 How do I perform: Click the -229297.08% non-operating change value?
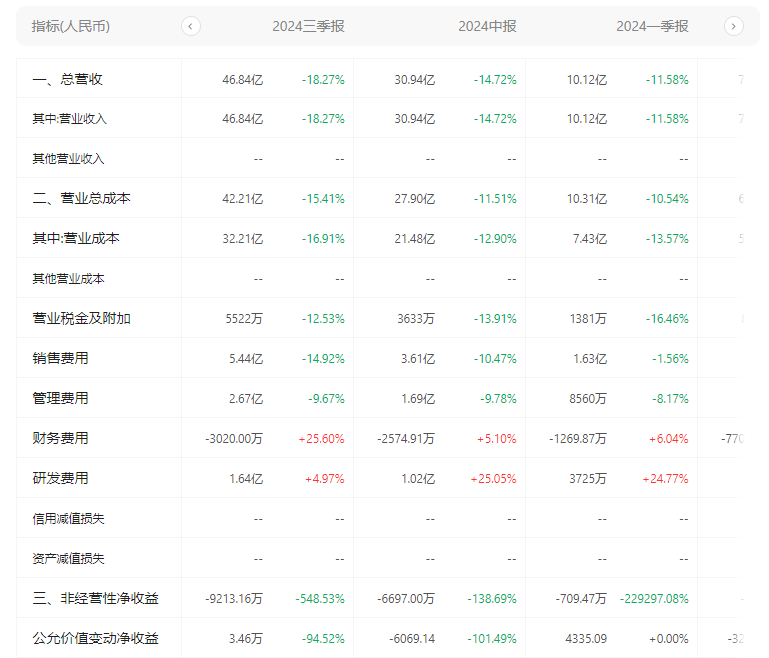click(654, 599)
